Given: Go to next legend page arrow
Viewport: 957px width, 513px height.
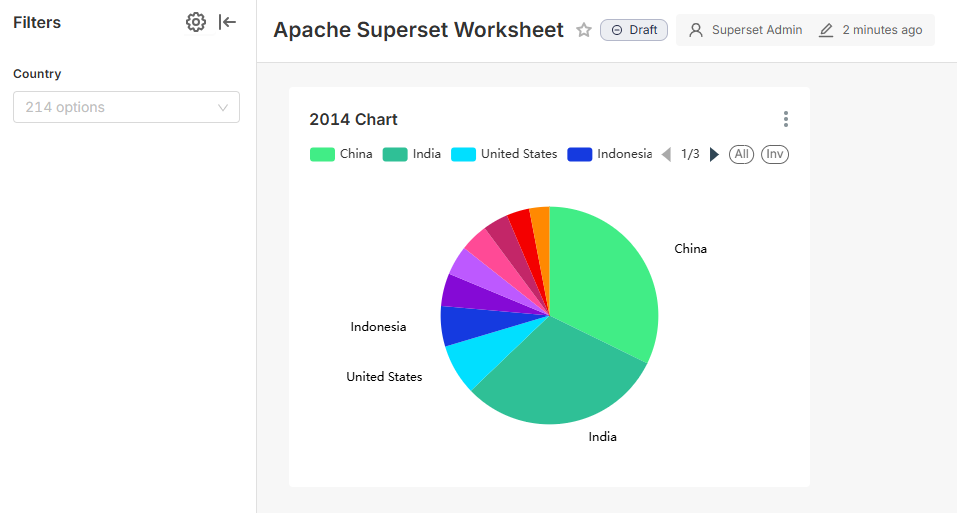Looking at the screenshot, I should 714,154.
